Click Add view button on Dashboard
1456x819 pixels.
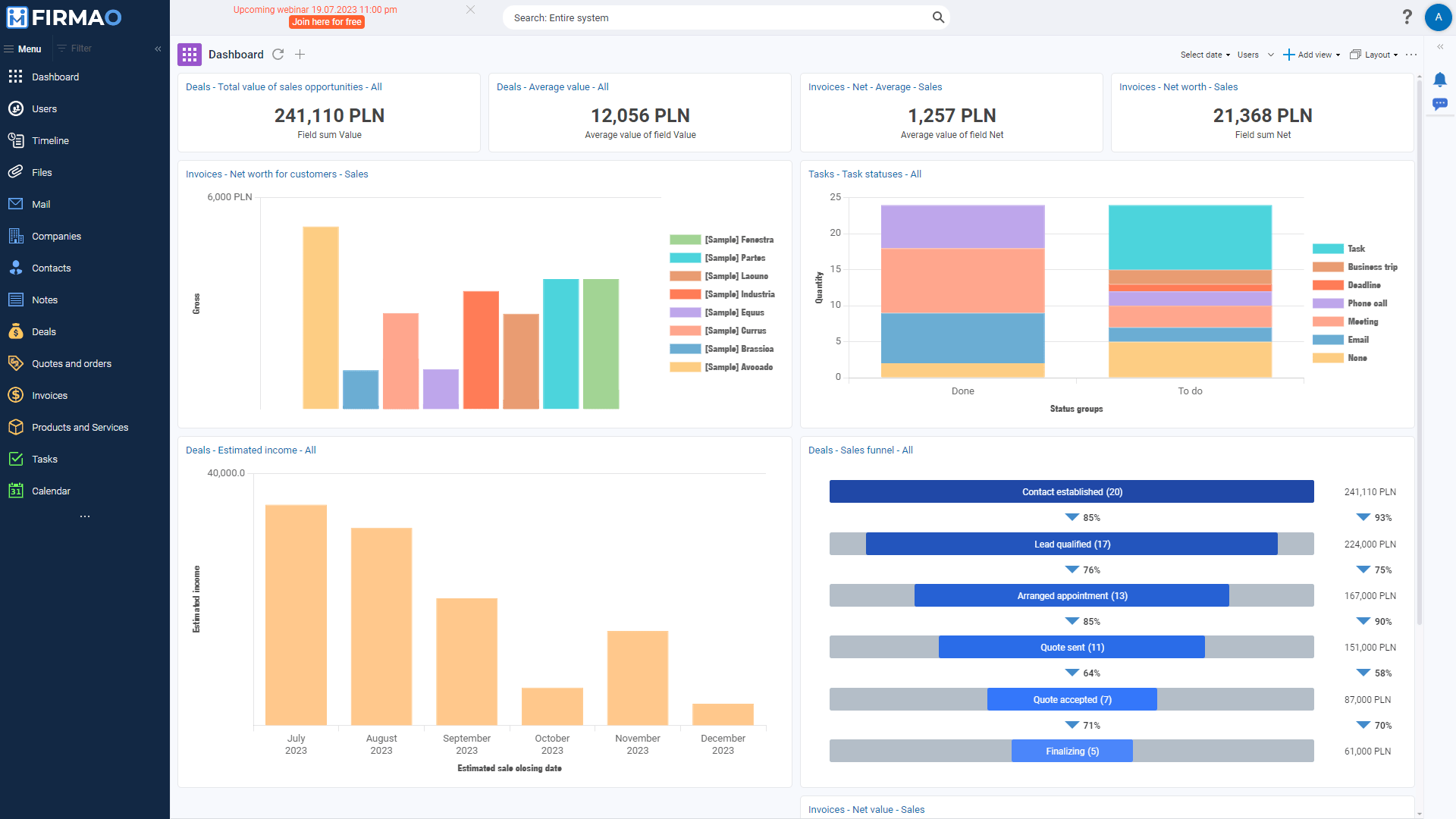coord(1311,54)
